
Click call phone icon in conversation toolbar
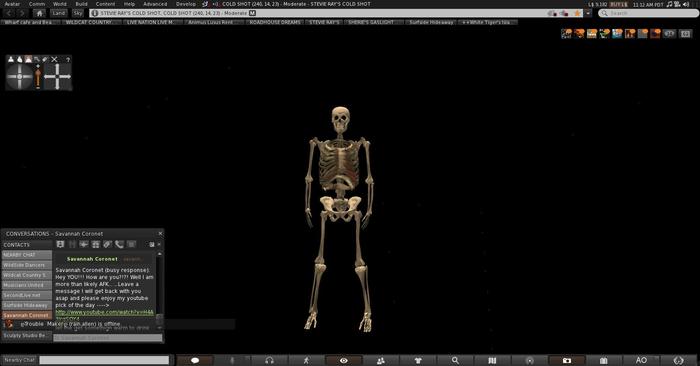[x=119, y=244]
